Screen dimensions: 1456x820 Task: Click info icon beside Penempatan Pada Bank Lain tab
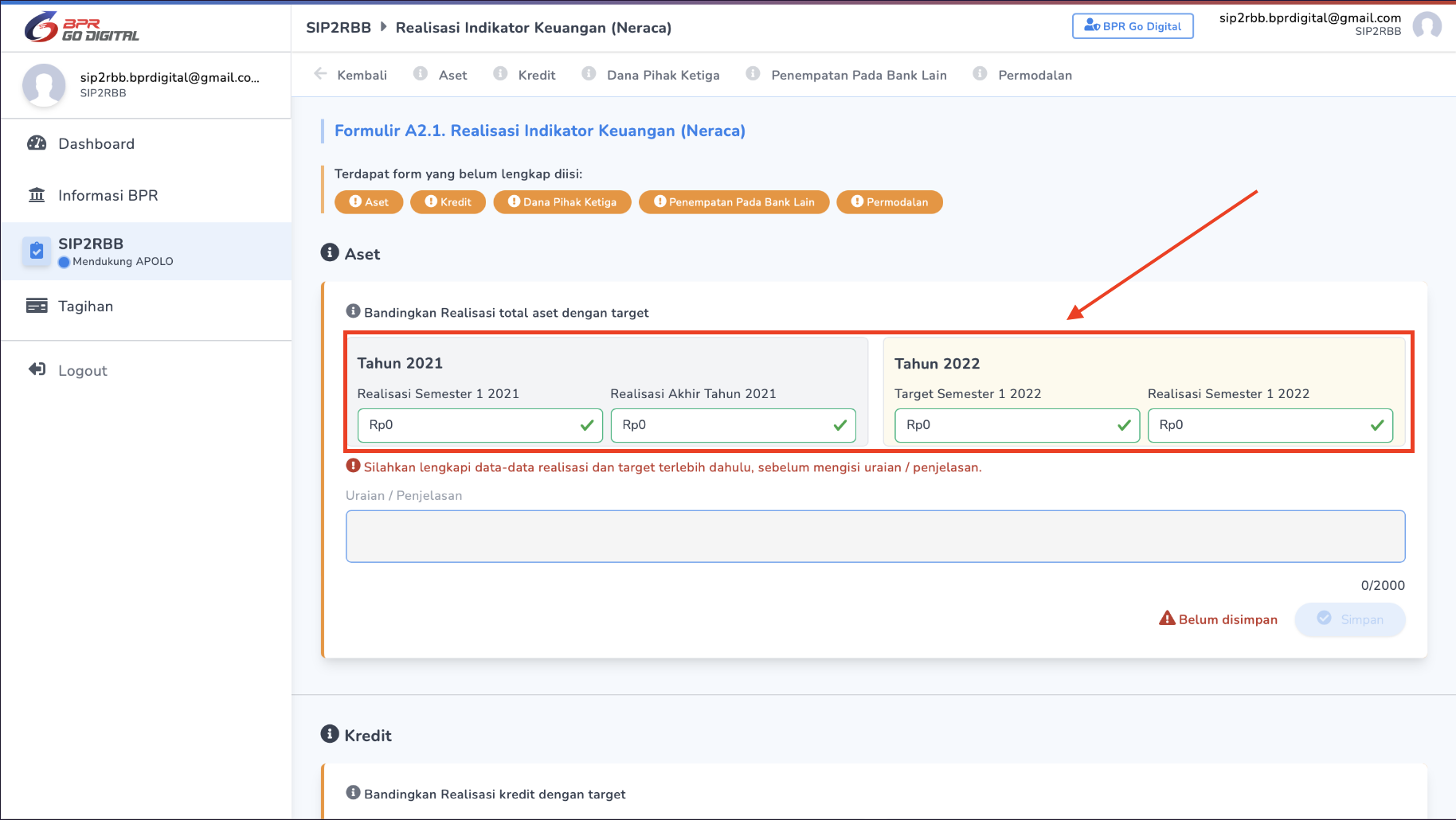tap(753, 74)
